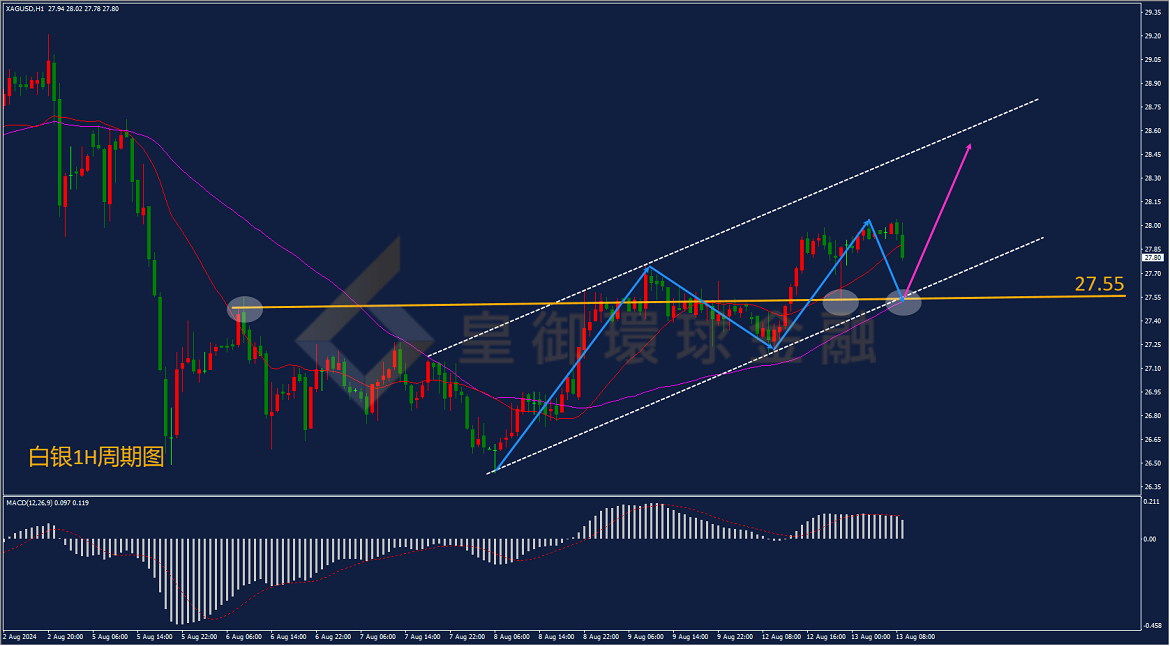The width and height of the screenshot is (1170, 646).
Task: Select the 8 Aug 06:00 time label
Action: 511,638
